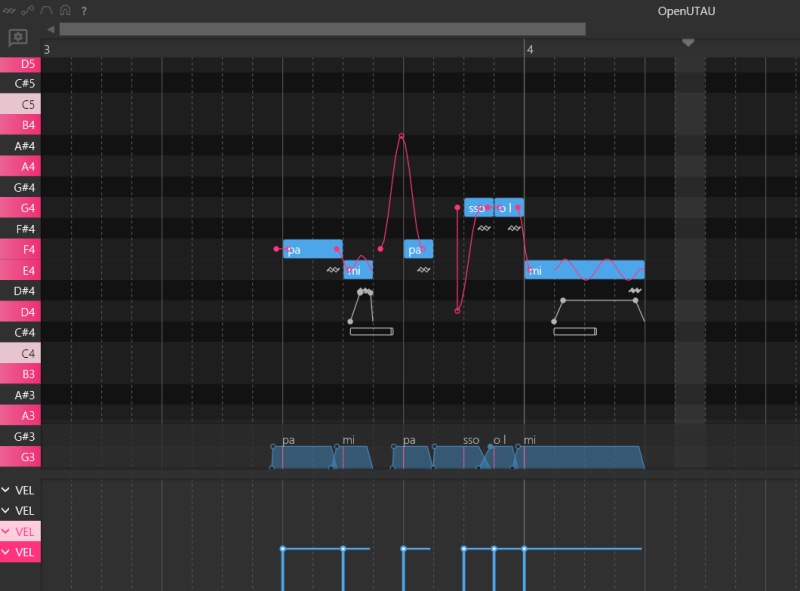Click the sso phoneme label in phoneme lane
The height and width of the screenshot is (591, 800).
471,440
